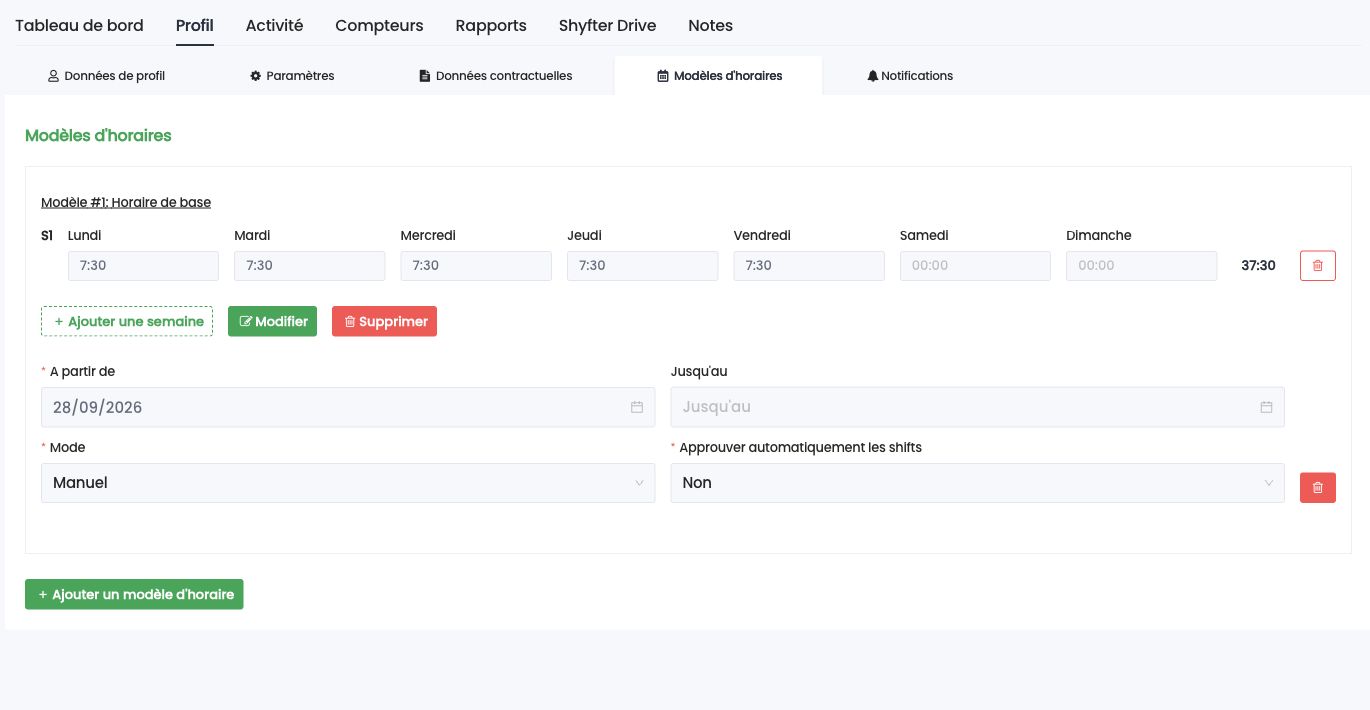Click the A partir de date field

[348, 407]
